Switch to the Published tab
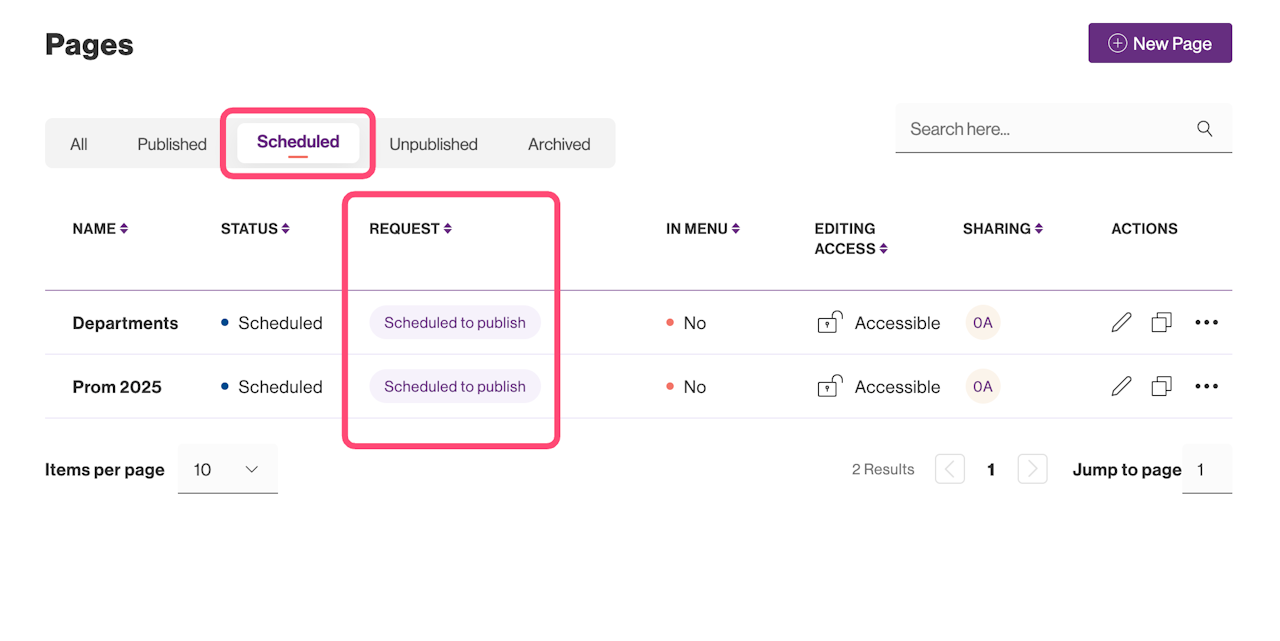This screenshot has width=1280, height=641. 172,144
